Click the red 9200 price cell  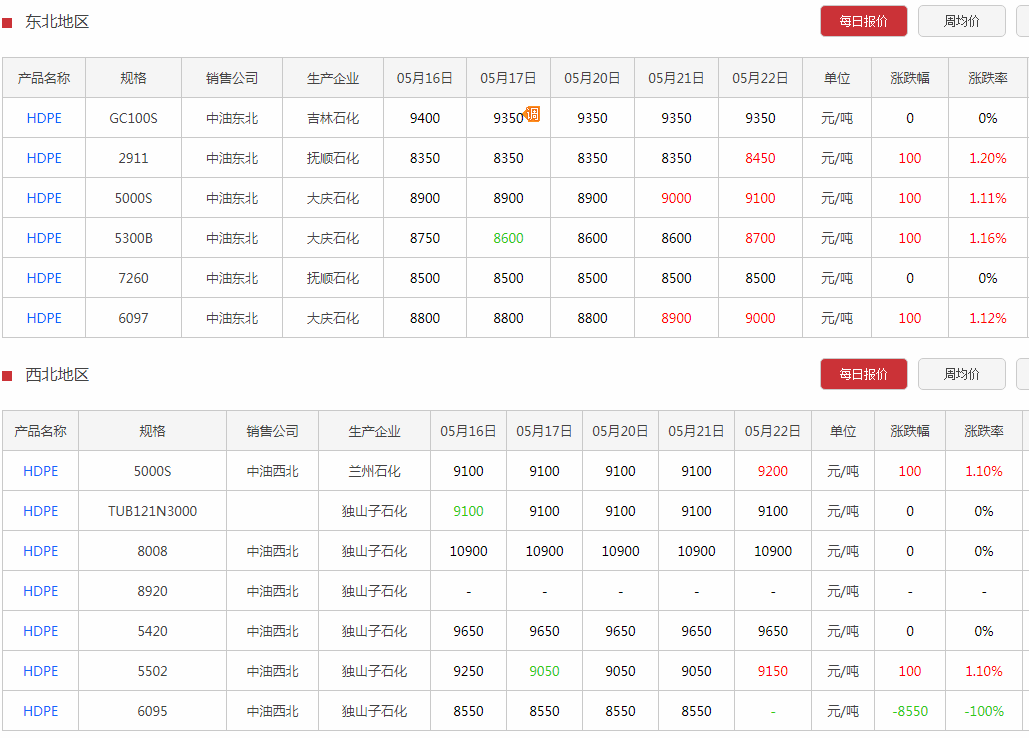click(x=773, y=471)
